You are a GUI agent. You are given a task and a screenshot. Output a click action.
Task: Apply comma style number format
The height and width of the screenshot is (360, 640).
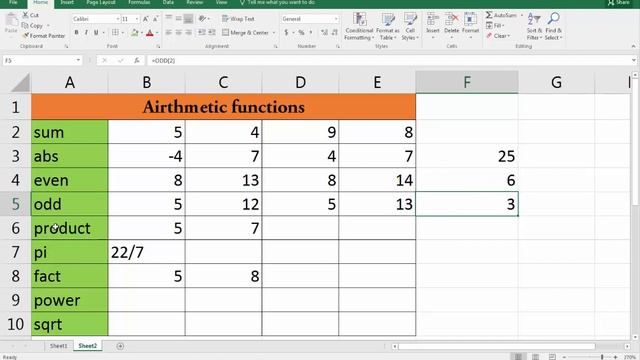(x=311, y=32)
